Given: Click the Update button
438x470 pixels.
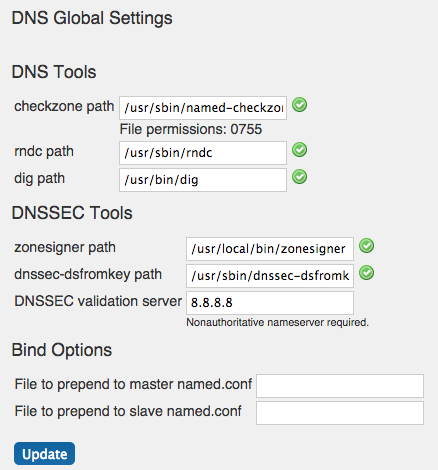Looking at the screenshot, I should [44, 454].
